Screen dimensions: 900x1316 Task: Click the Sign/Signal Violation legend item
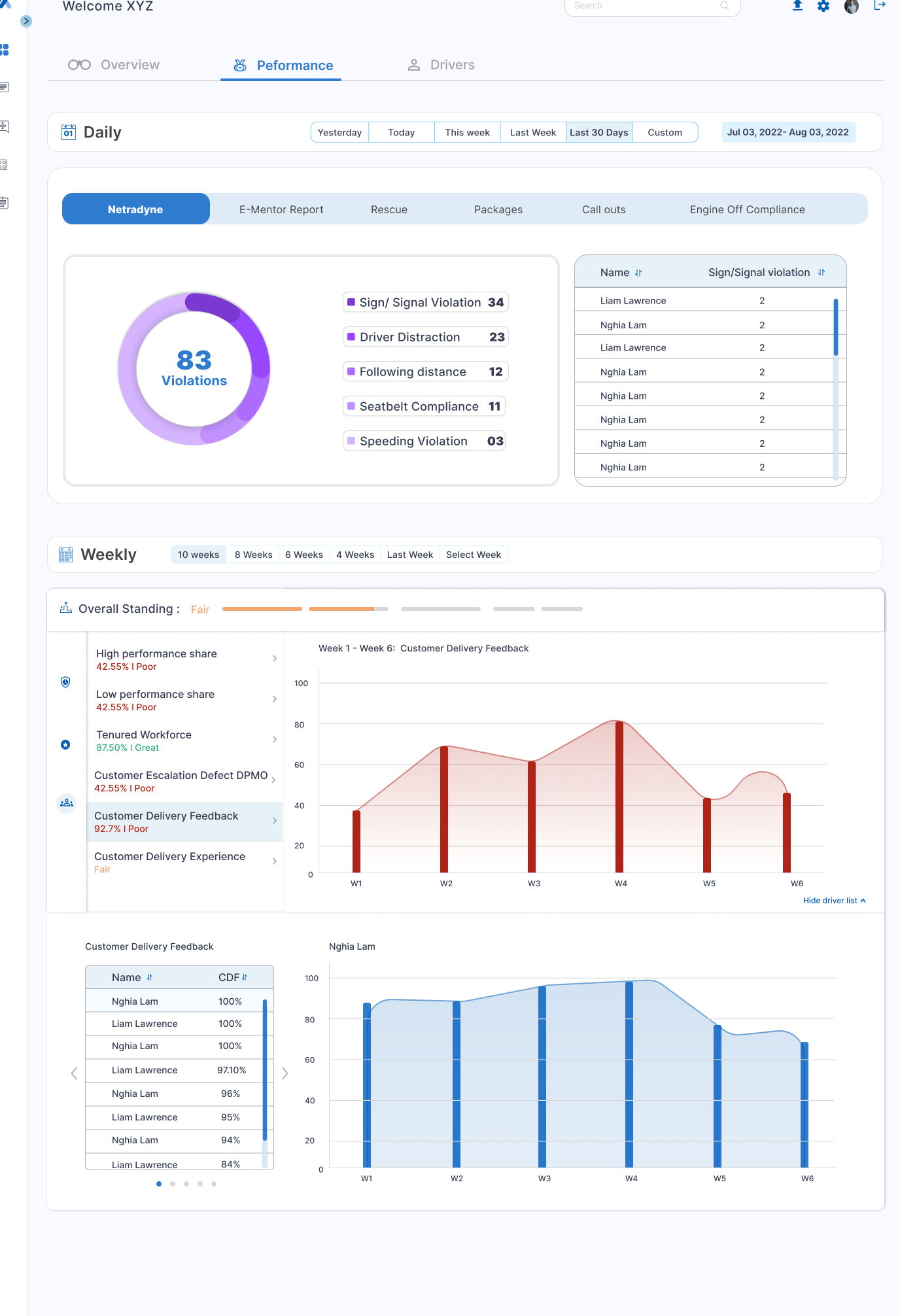[425, 302]
